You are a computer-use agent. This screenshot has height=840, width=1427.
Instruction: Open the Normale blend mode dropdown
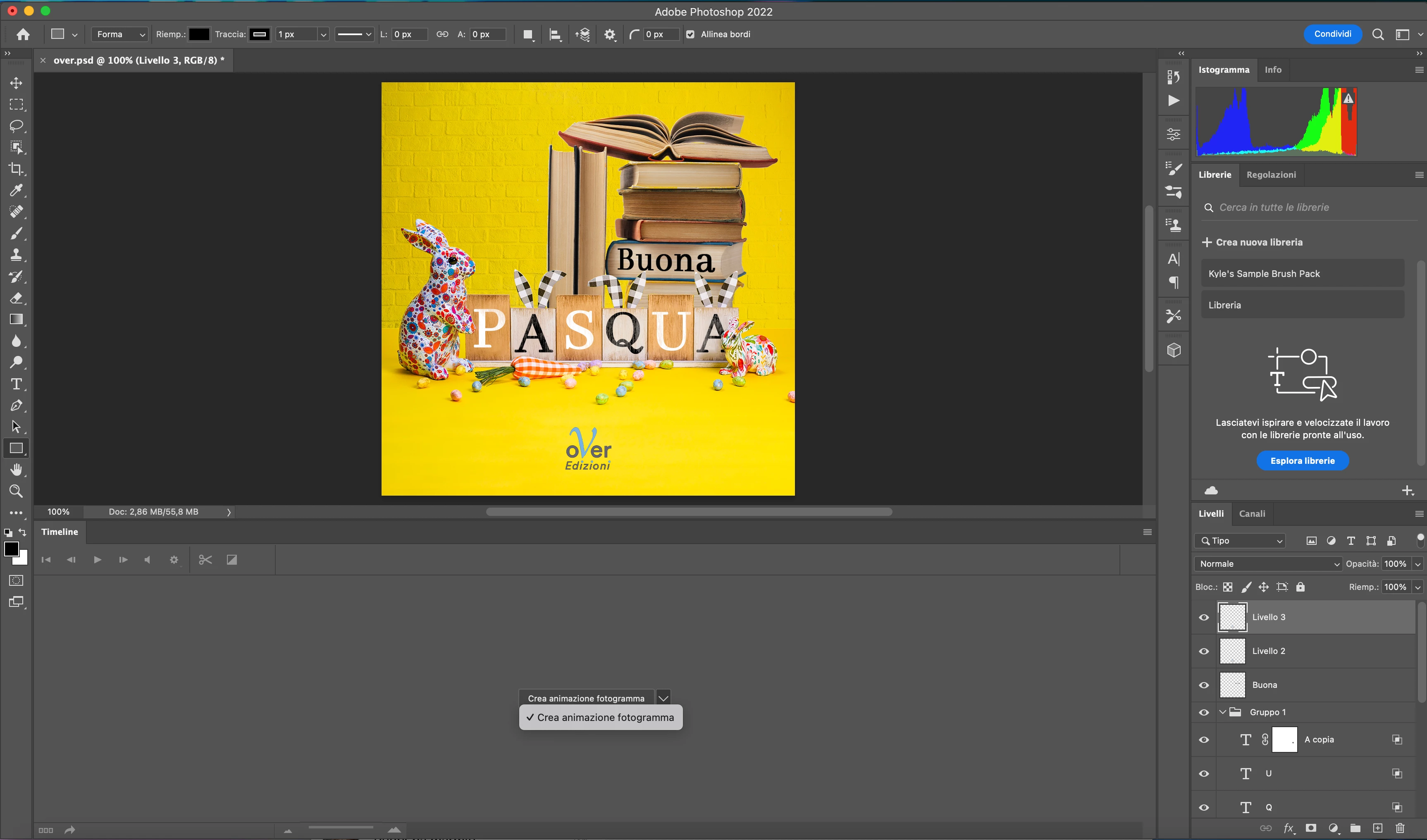click(x=1268, y=563)
